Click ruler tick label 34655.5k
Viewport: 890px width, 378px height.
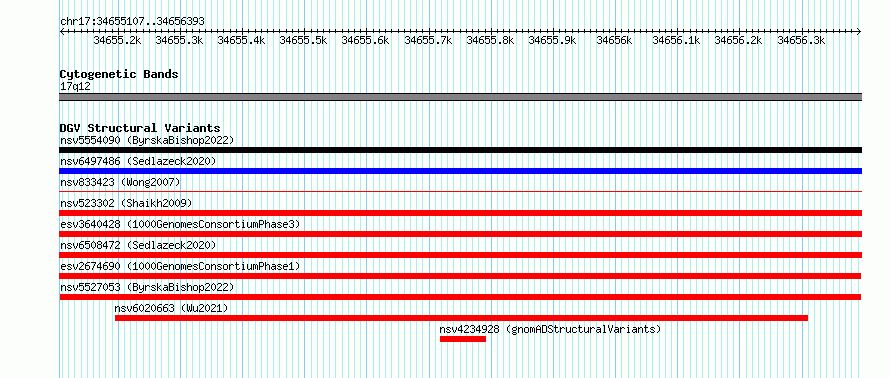(304, 41)
